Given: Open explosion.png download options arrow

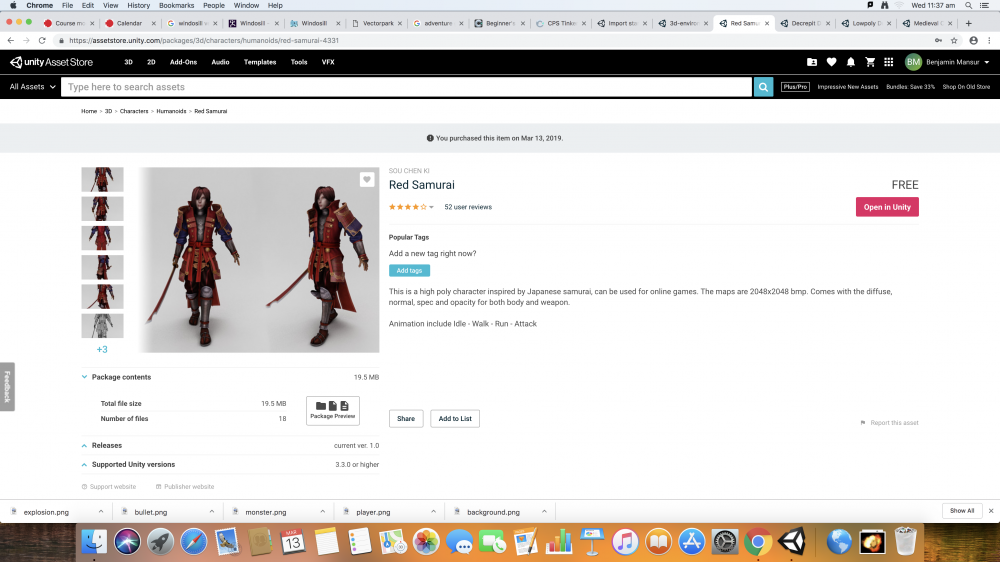Looking at the screenshot, I should coord(101,512).
